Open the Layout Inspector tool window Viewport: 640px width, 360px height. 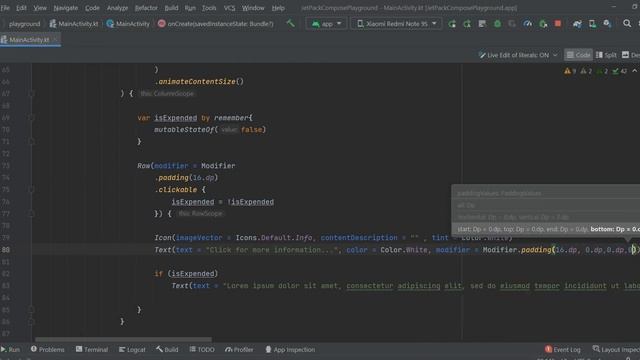616,349
